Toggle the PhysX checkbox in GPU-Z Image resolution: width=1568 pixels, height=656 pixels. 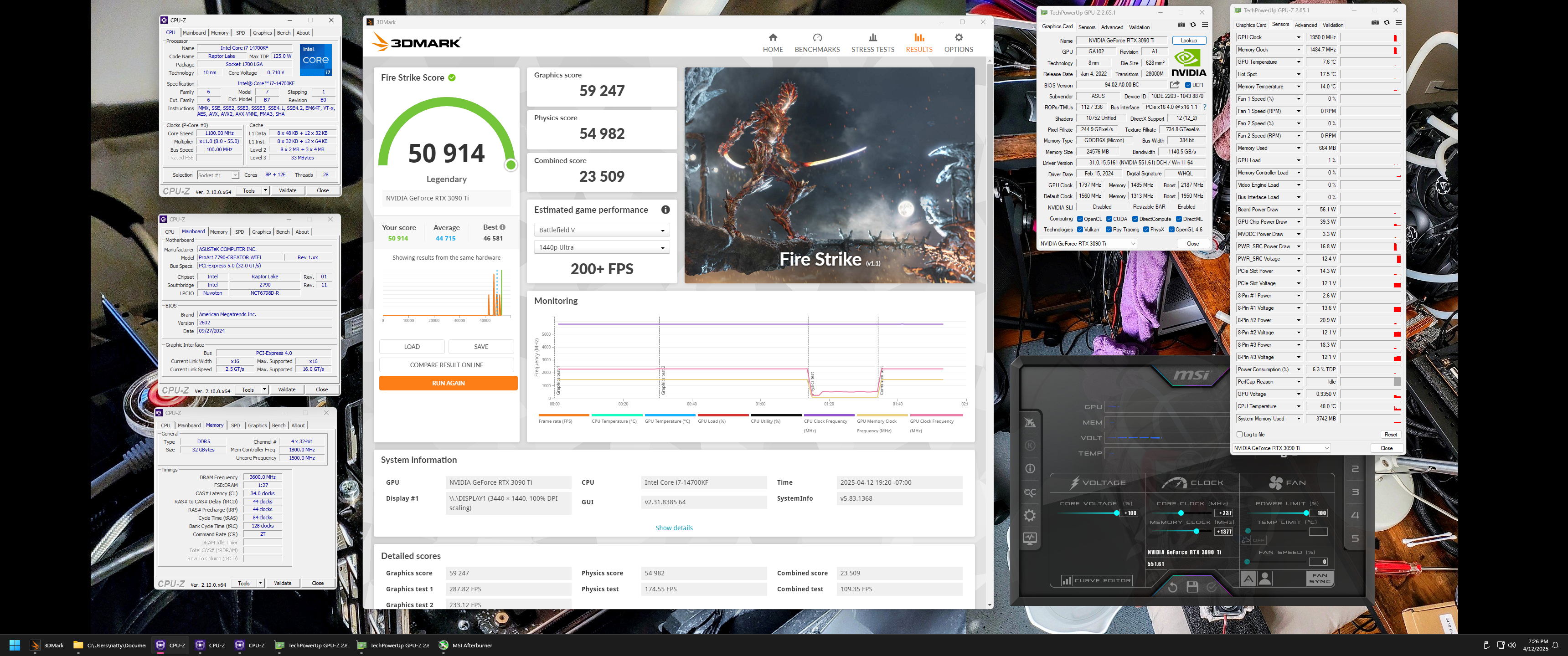click(1146, 230)
